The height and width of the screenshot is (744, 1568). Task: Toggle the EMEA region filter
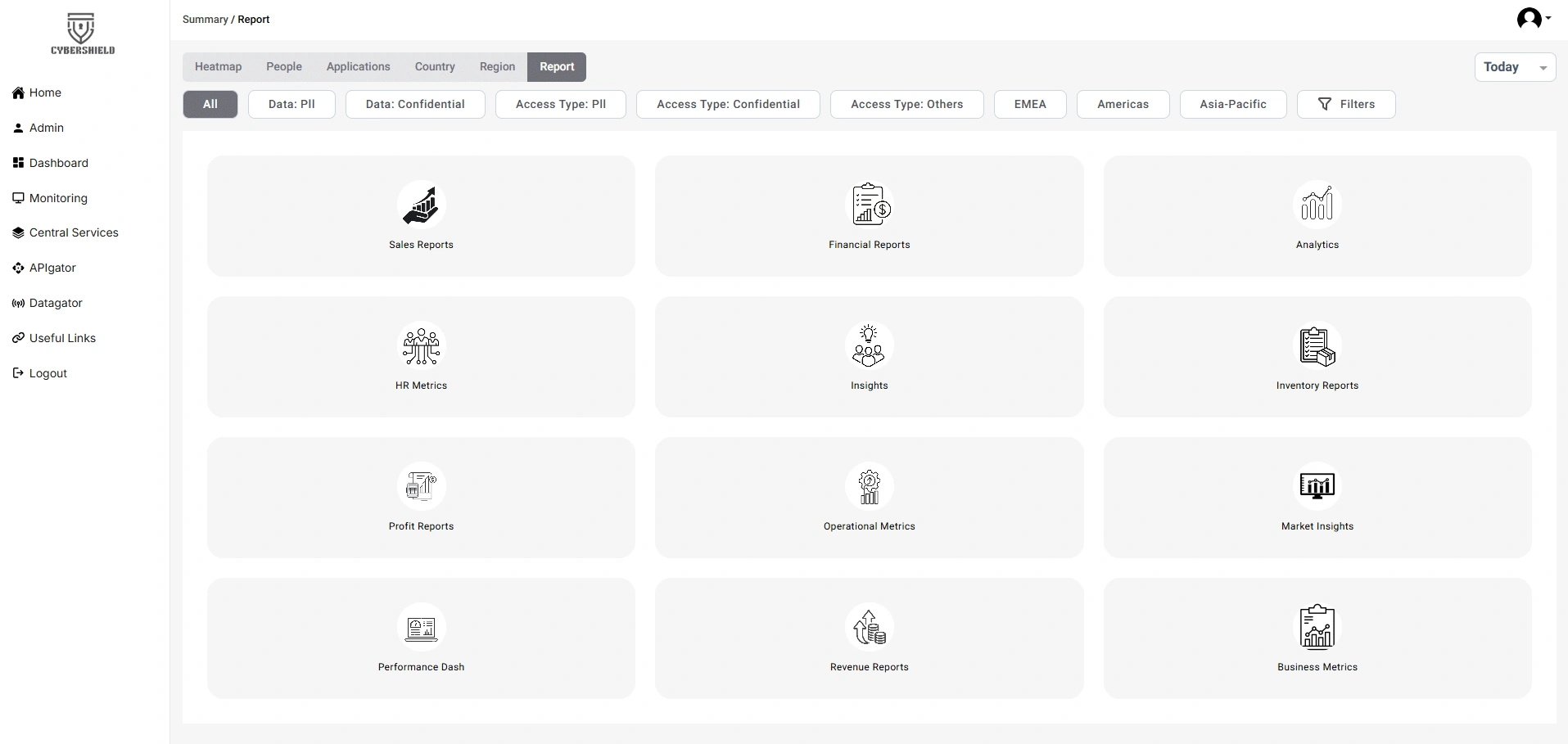(x=1030, y=104)
